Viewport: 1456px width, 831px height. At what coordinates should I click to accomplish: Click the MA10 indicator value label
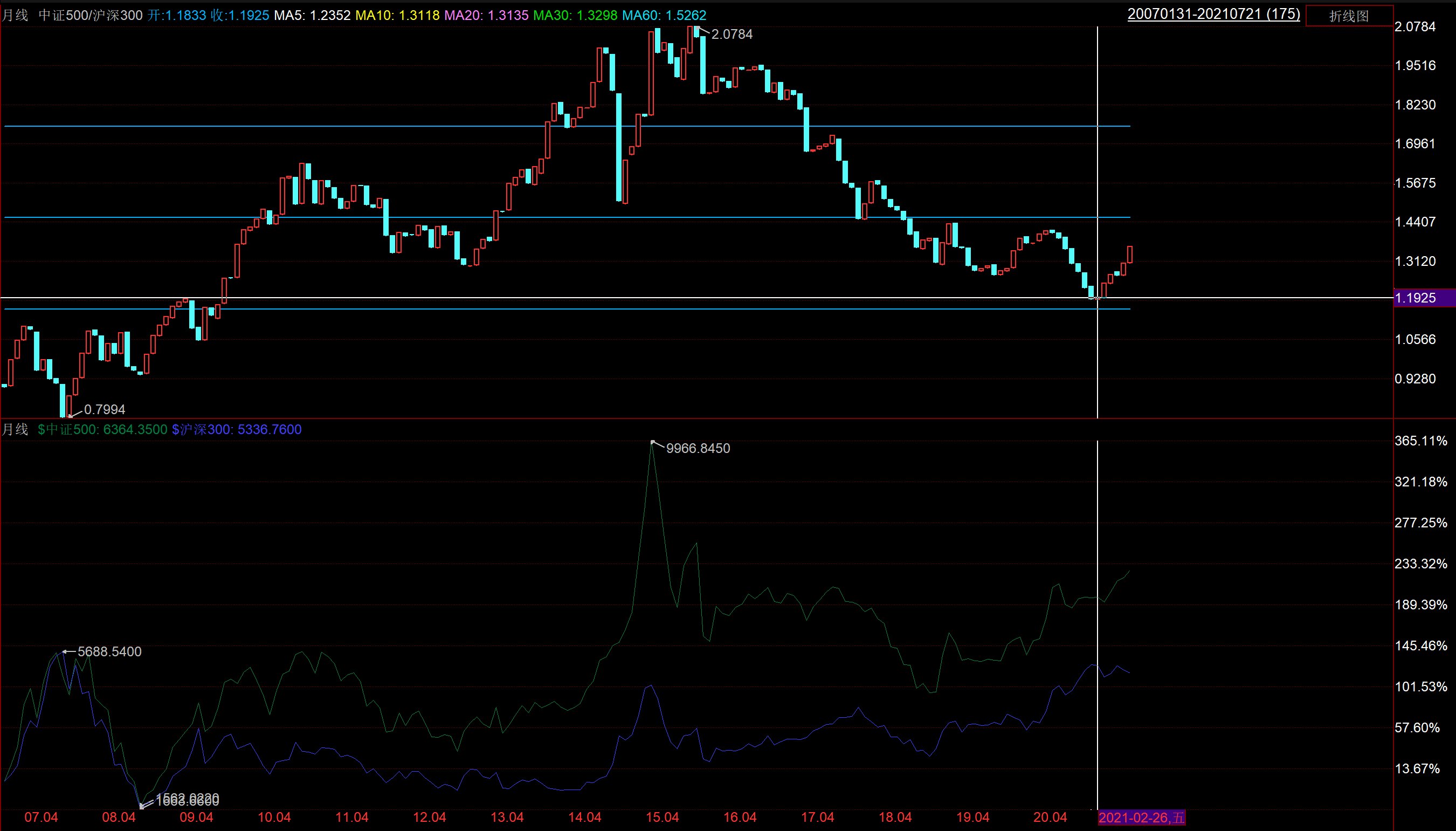click(x=397, y=15)
